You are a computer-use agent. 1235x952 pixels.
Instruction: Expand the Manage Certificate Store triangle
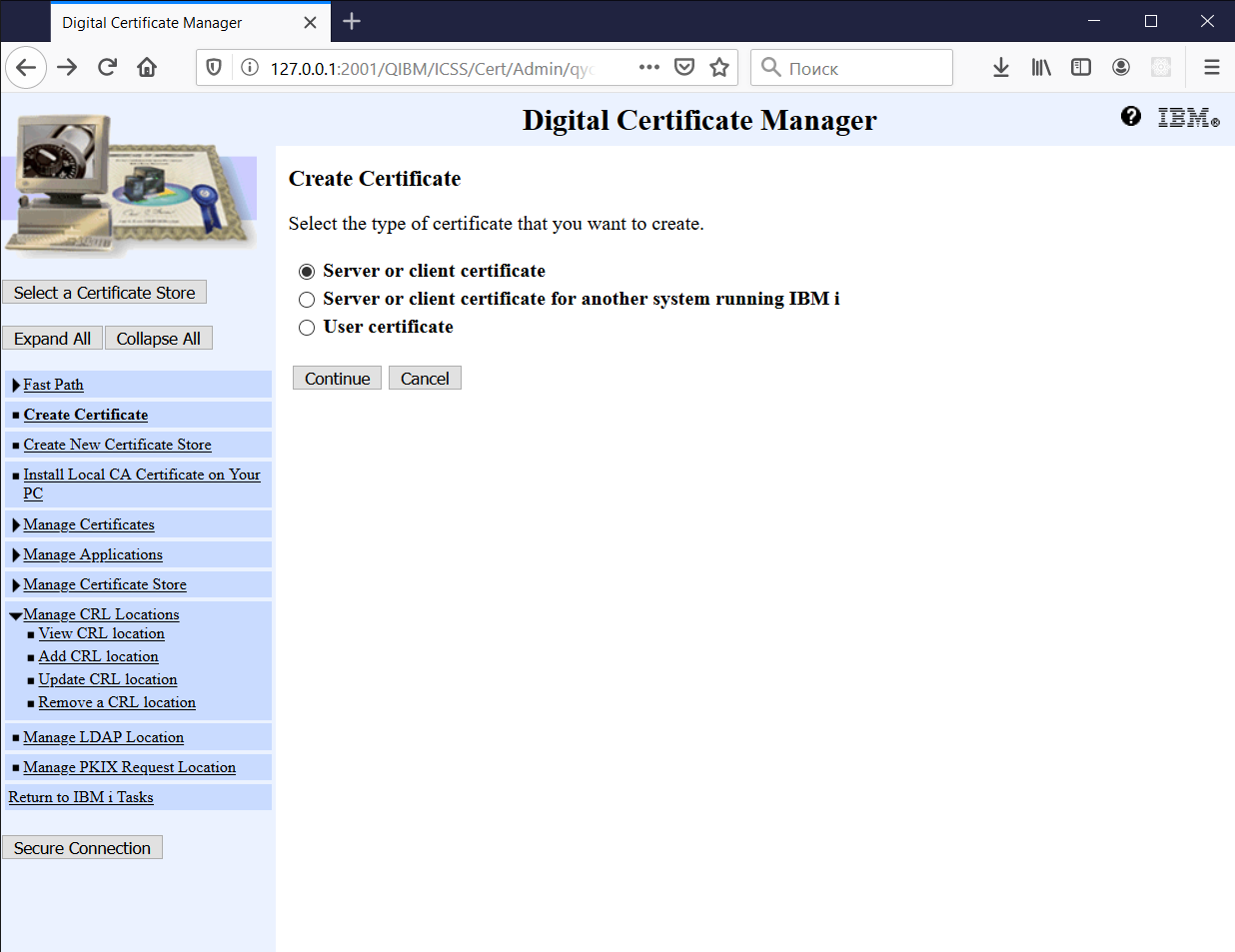point(16,585)
